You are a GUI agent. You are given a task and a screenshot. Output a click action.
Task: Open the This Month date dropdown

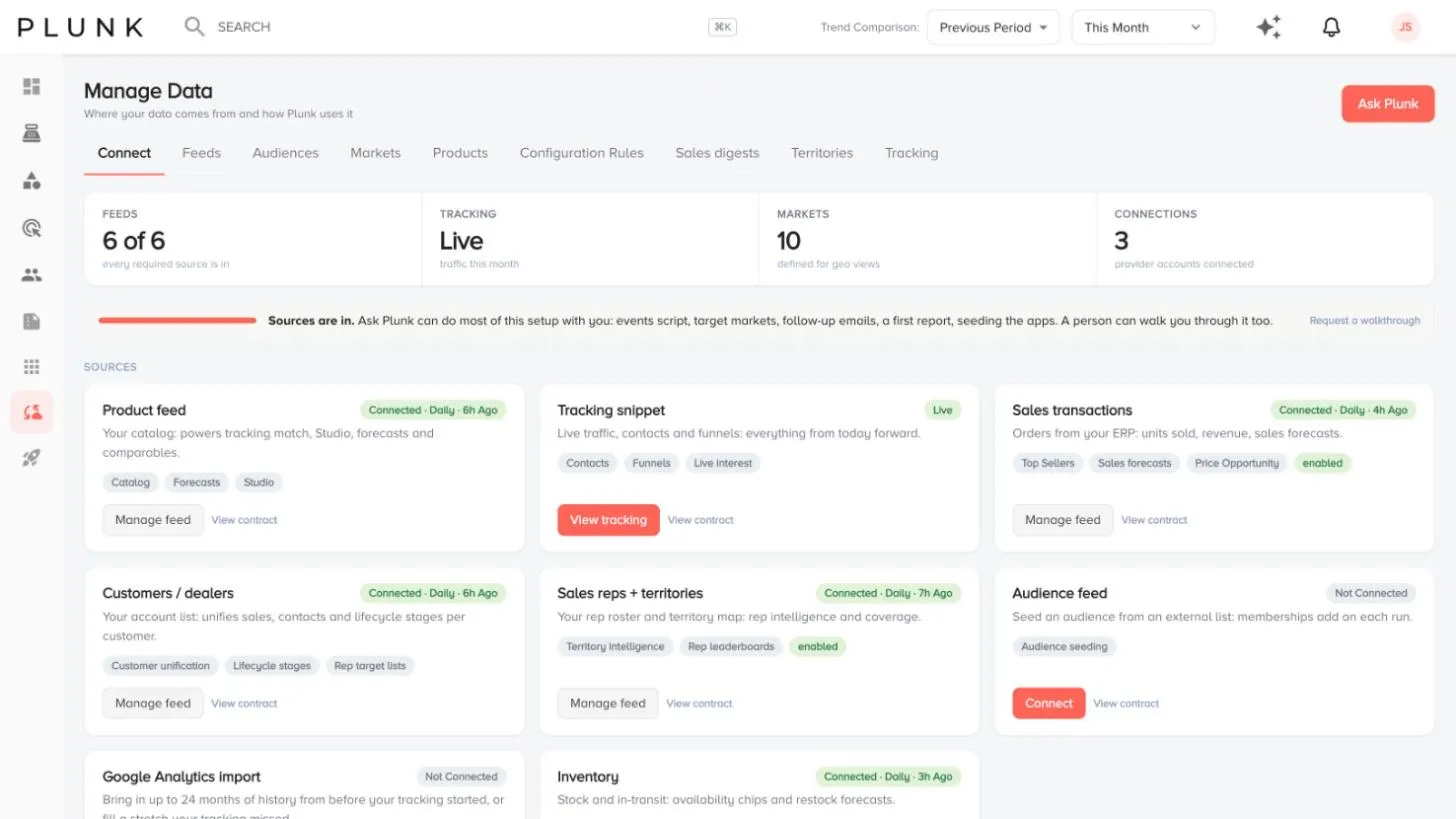(1143, 28)
